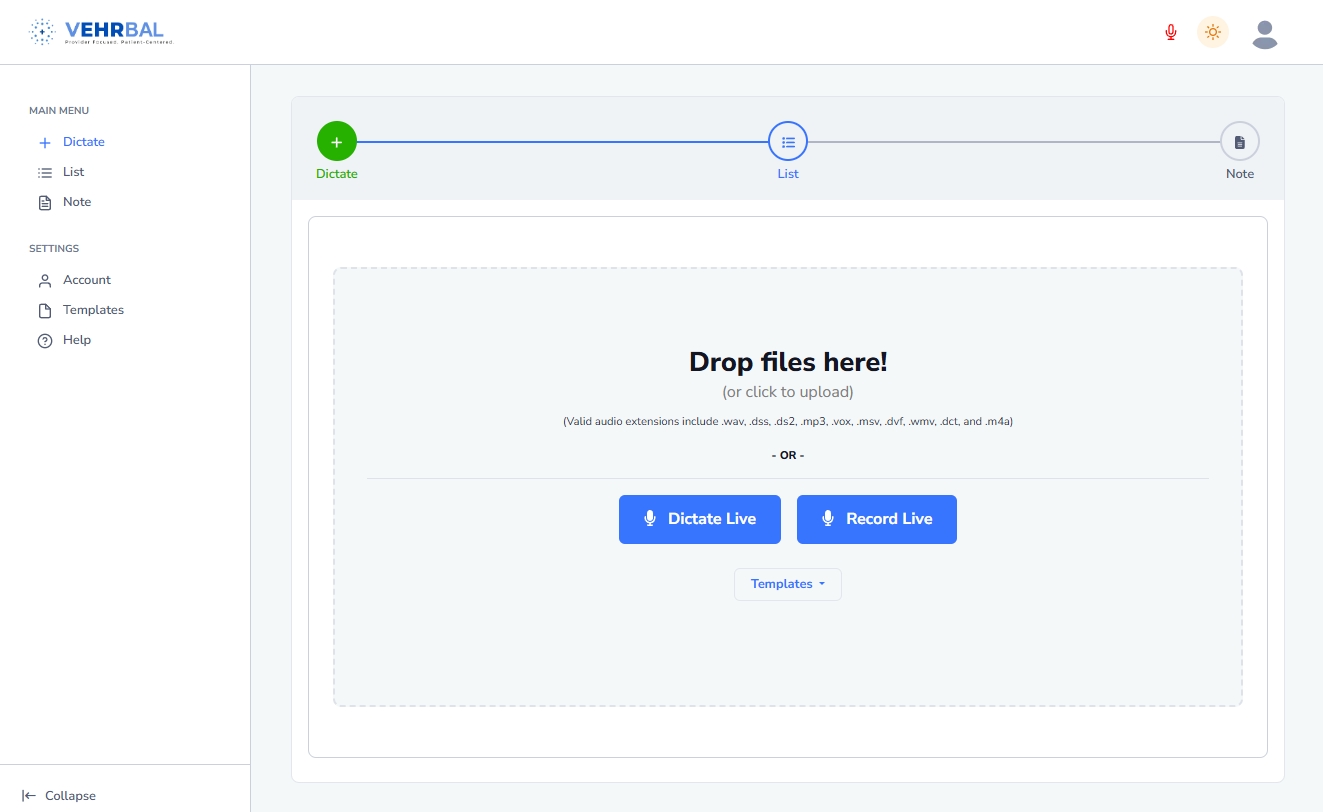Go to the List step circle
The image size is (1323, 812).
point(788,142)
